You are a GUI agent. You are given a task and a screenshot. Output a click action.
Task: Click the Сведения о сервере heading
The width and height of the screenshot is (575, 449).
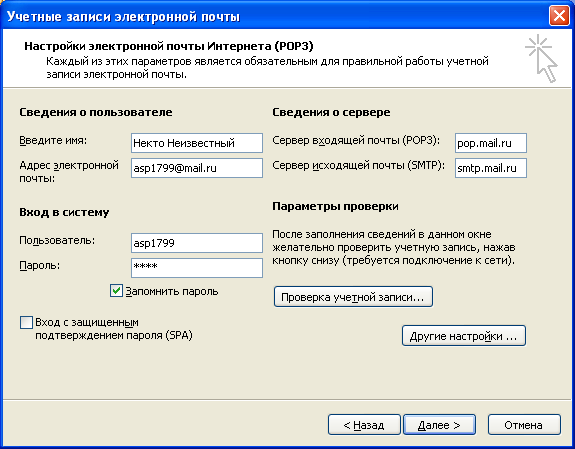click(x=331, y=112)
